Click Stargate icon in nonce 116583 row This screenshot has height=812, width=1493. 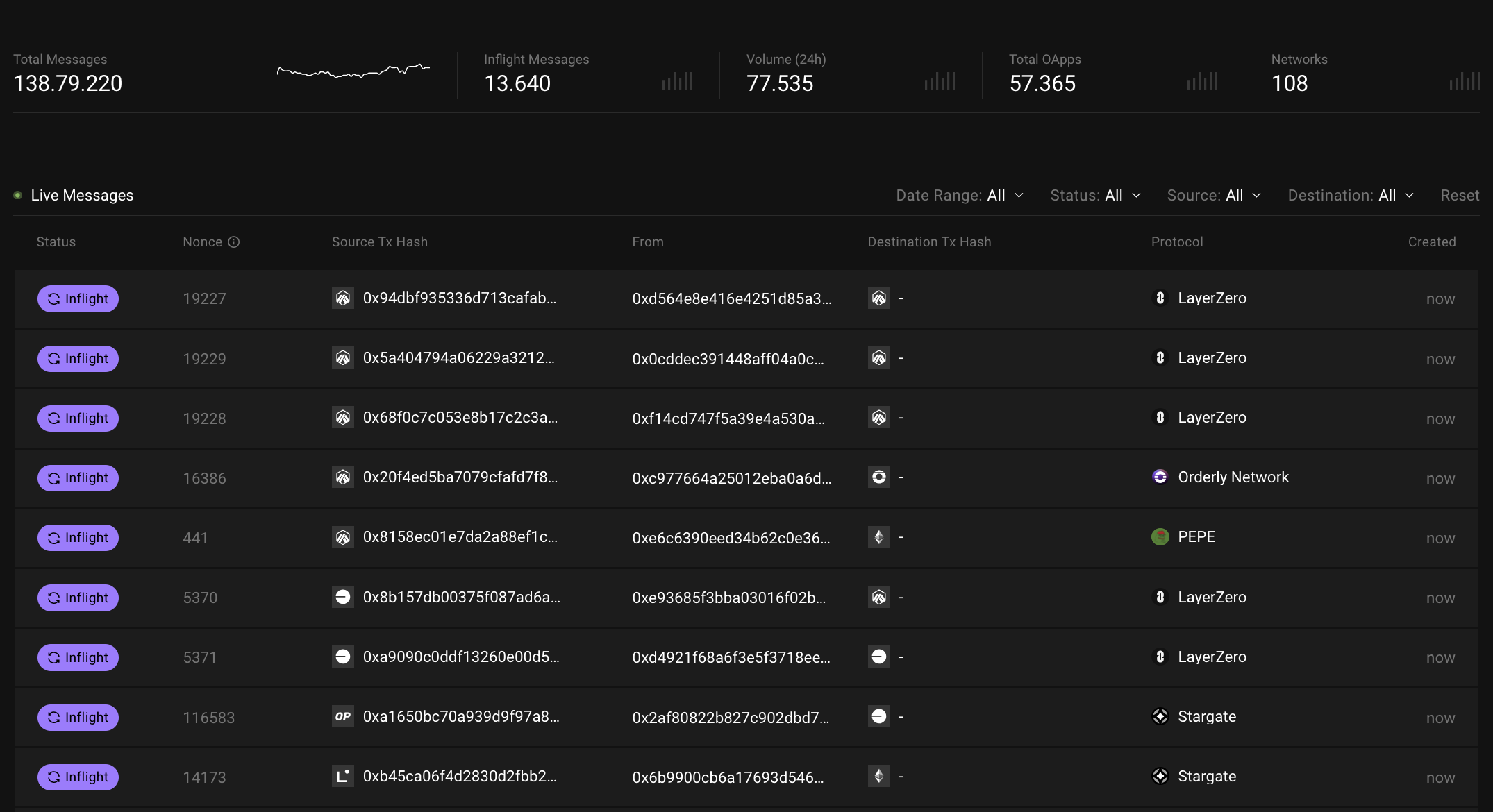[1160, 717]
